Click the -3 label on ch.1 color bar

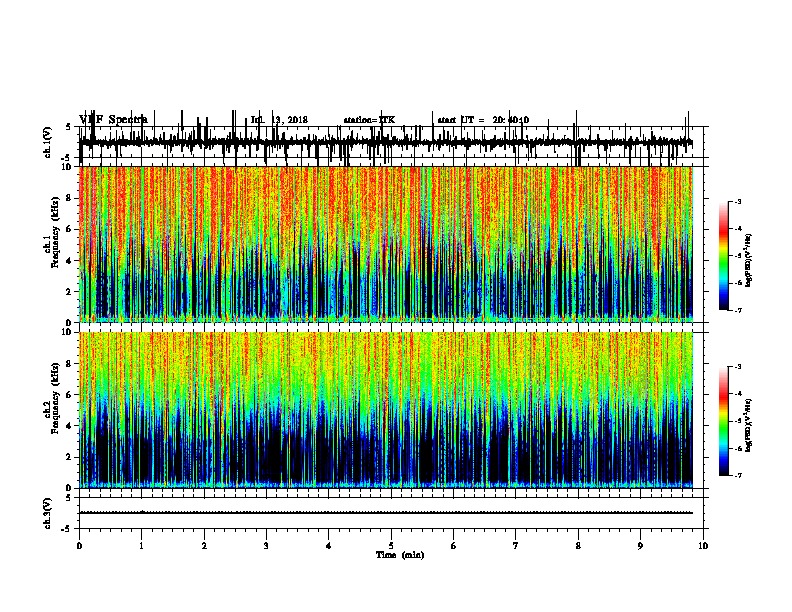pos(738,202)
